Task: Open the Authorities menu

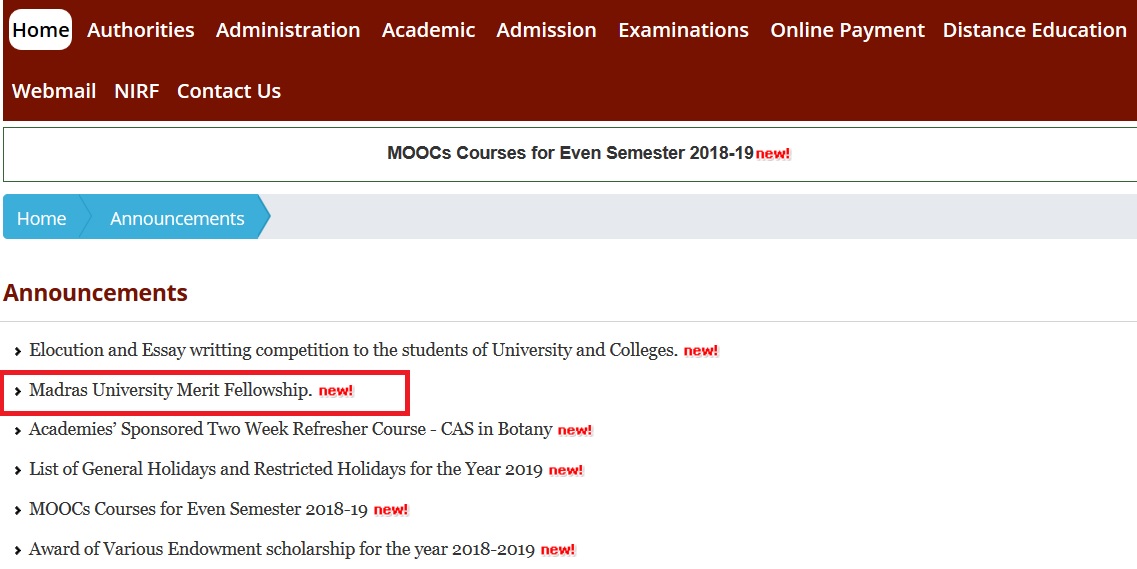Action: pyautogui.click(x=140, y=30)
